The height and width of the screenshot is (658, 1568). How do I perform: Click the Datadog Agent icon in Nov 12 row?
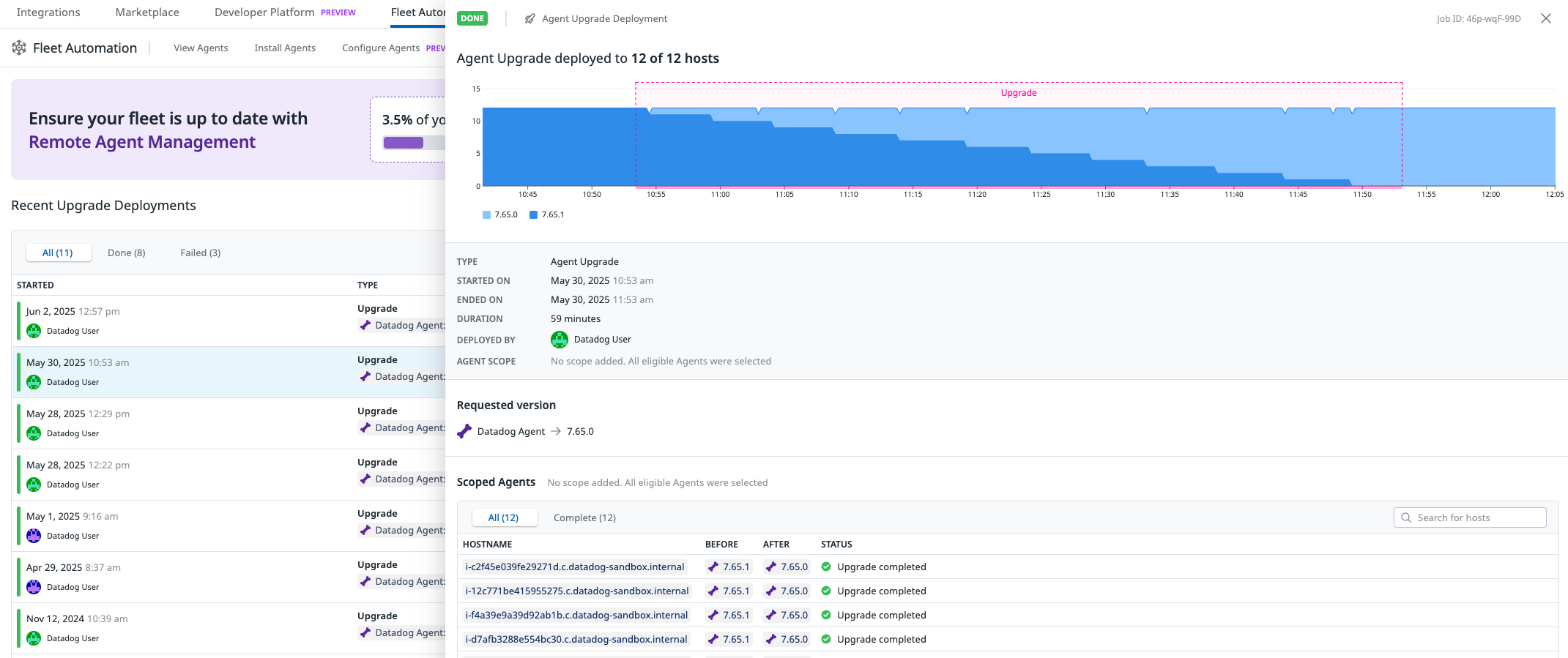[x=365, y=632]
